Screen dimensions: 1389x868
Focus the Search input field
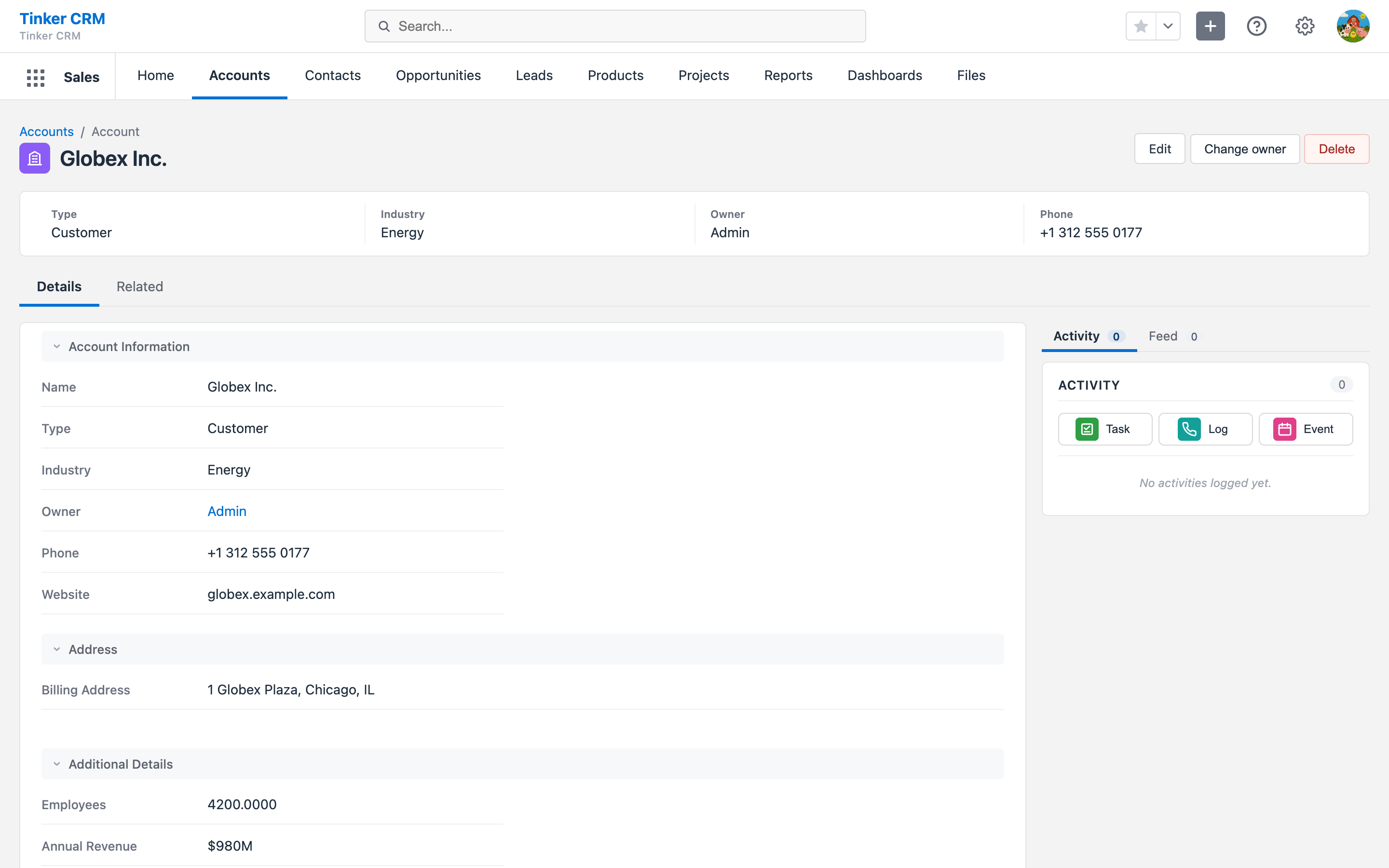pyautogui.click(x=615, y=27)
